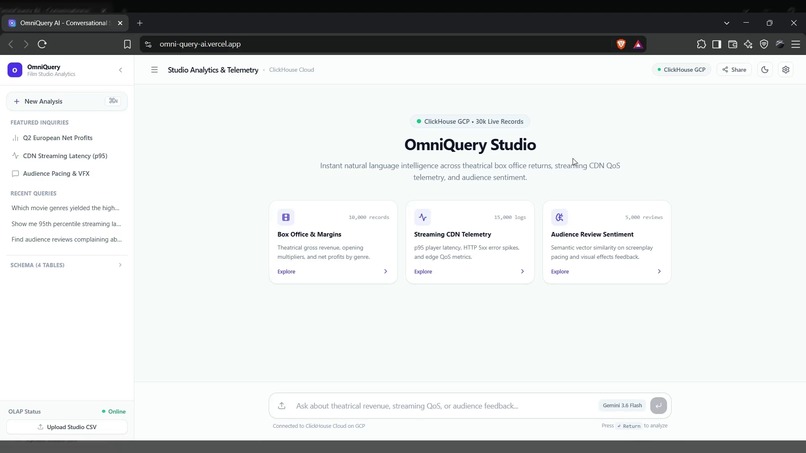The image size is (806, 453).
Task: Click the Upload Studio CSV button
Action: (x=67, y=427)
